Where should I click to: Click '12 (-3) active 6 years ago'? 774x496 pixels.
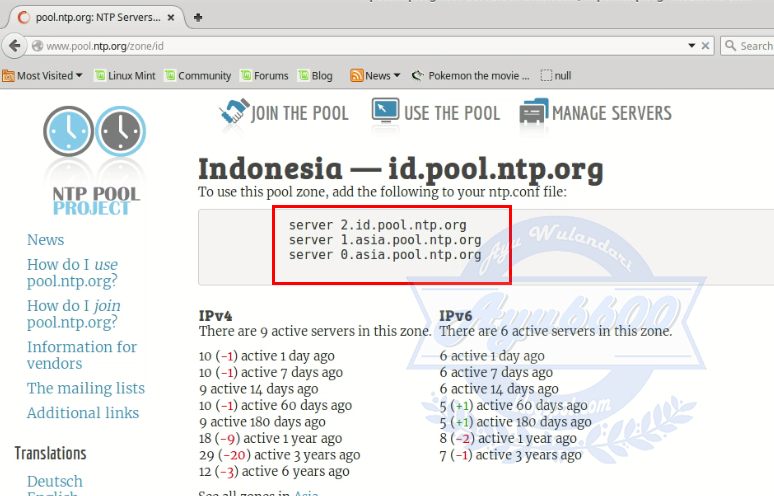(274, 471)
